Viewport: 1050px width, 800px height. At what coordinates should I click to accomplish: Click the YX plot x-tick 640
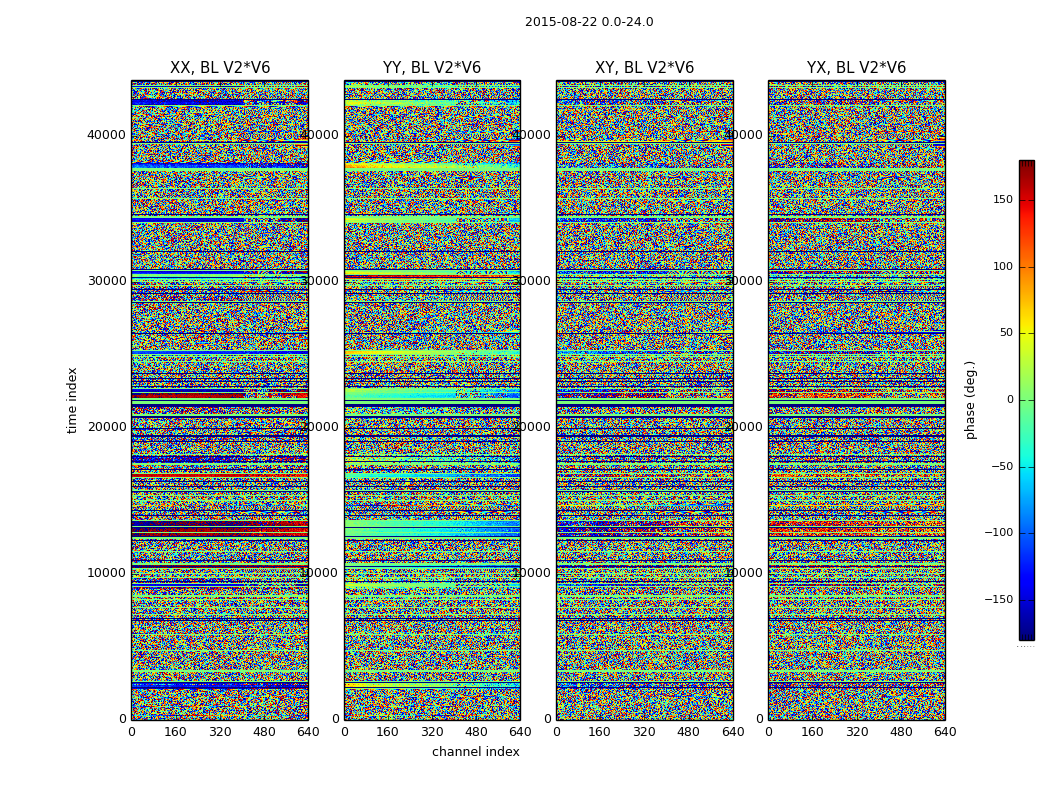(x=945, y=732)
